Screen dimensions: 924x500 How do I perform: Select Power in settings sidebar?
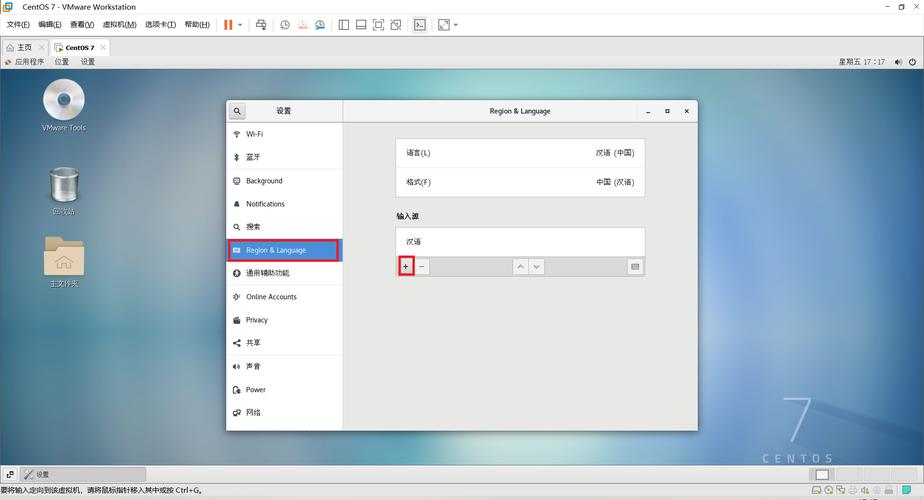(284, 390)
